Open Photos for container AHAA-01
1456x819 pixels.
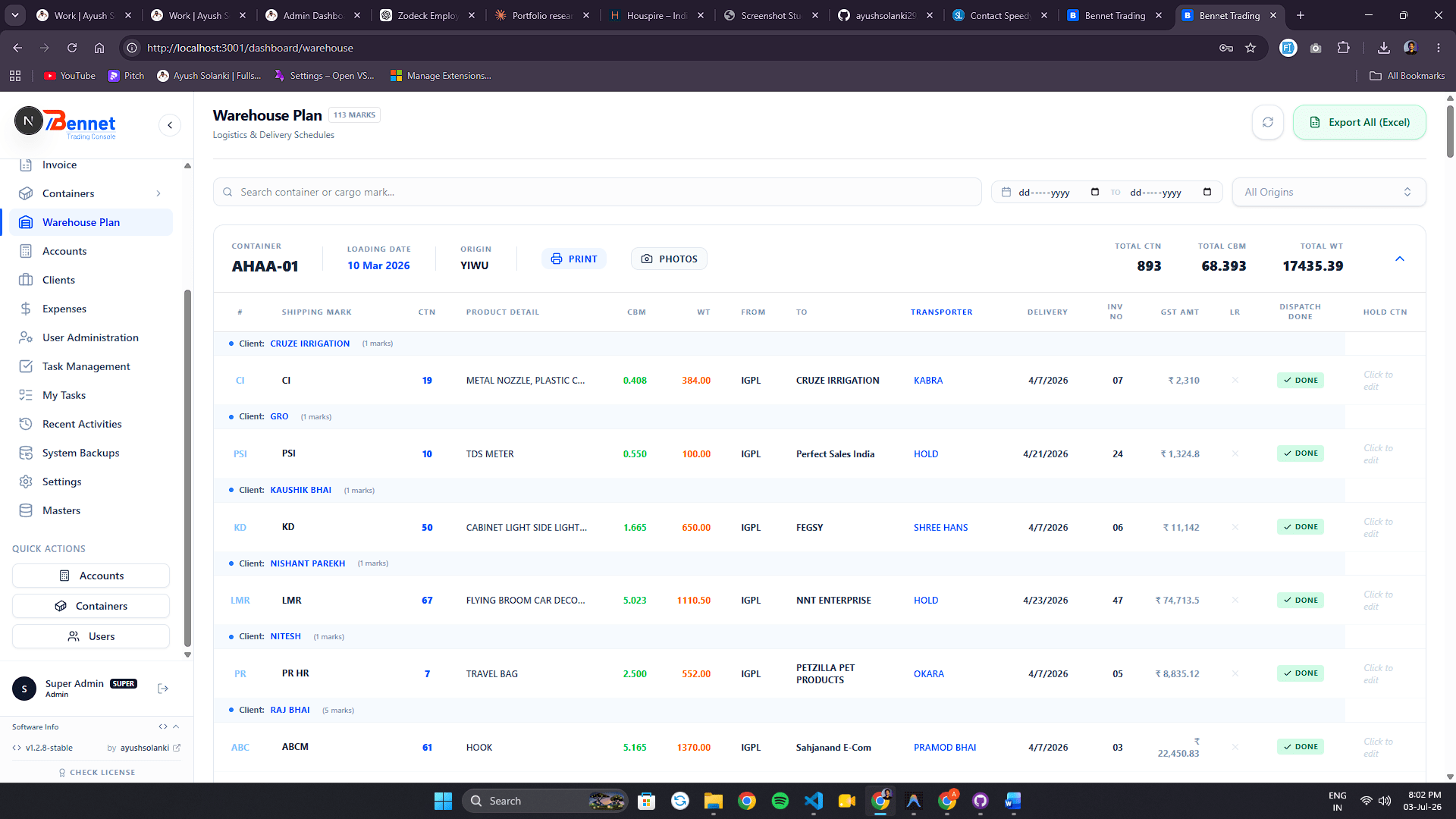[x=669, y=259]
